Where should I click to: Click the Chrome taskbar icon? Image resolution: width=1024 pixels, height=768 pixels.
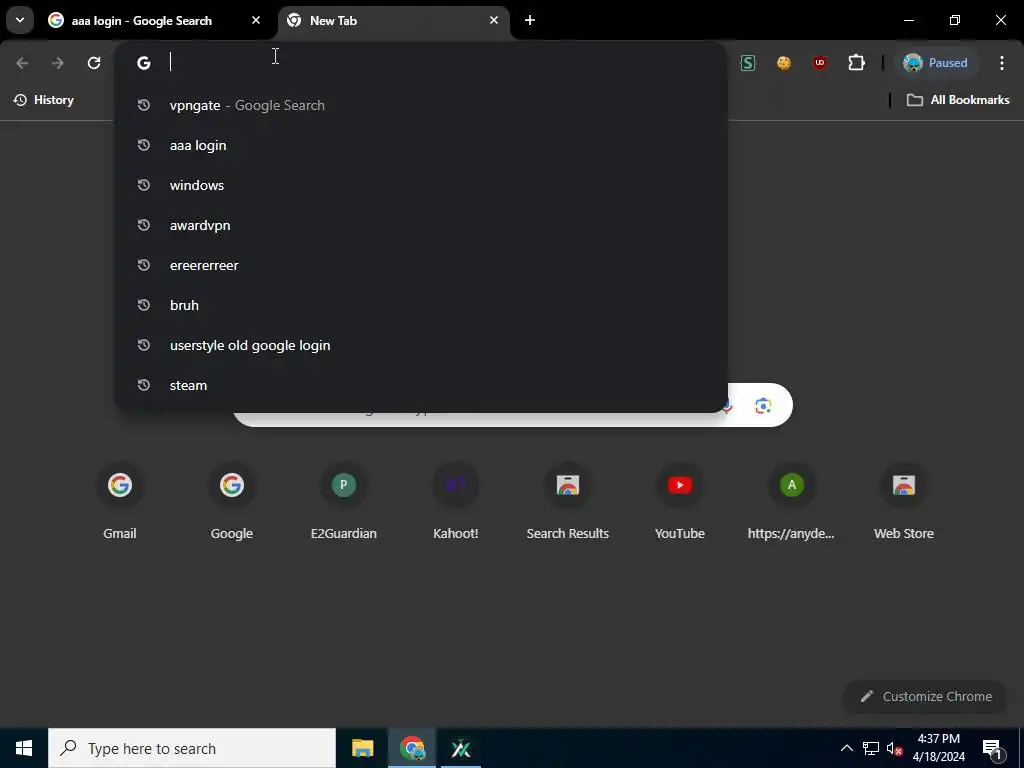click(412, 748)
